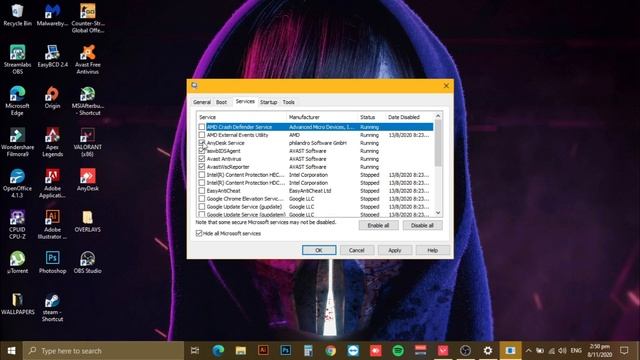Open the volume control in system tray
Viewport: 640px width, 360px height.
562,350
